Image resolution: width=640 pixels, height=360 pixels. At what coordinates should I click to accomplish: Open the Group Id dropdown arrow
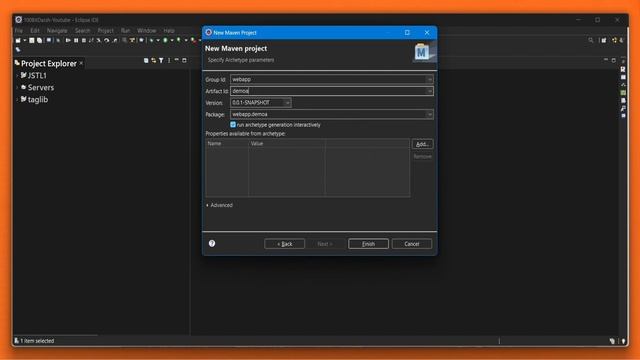(429, 79)
